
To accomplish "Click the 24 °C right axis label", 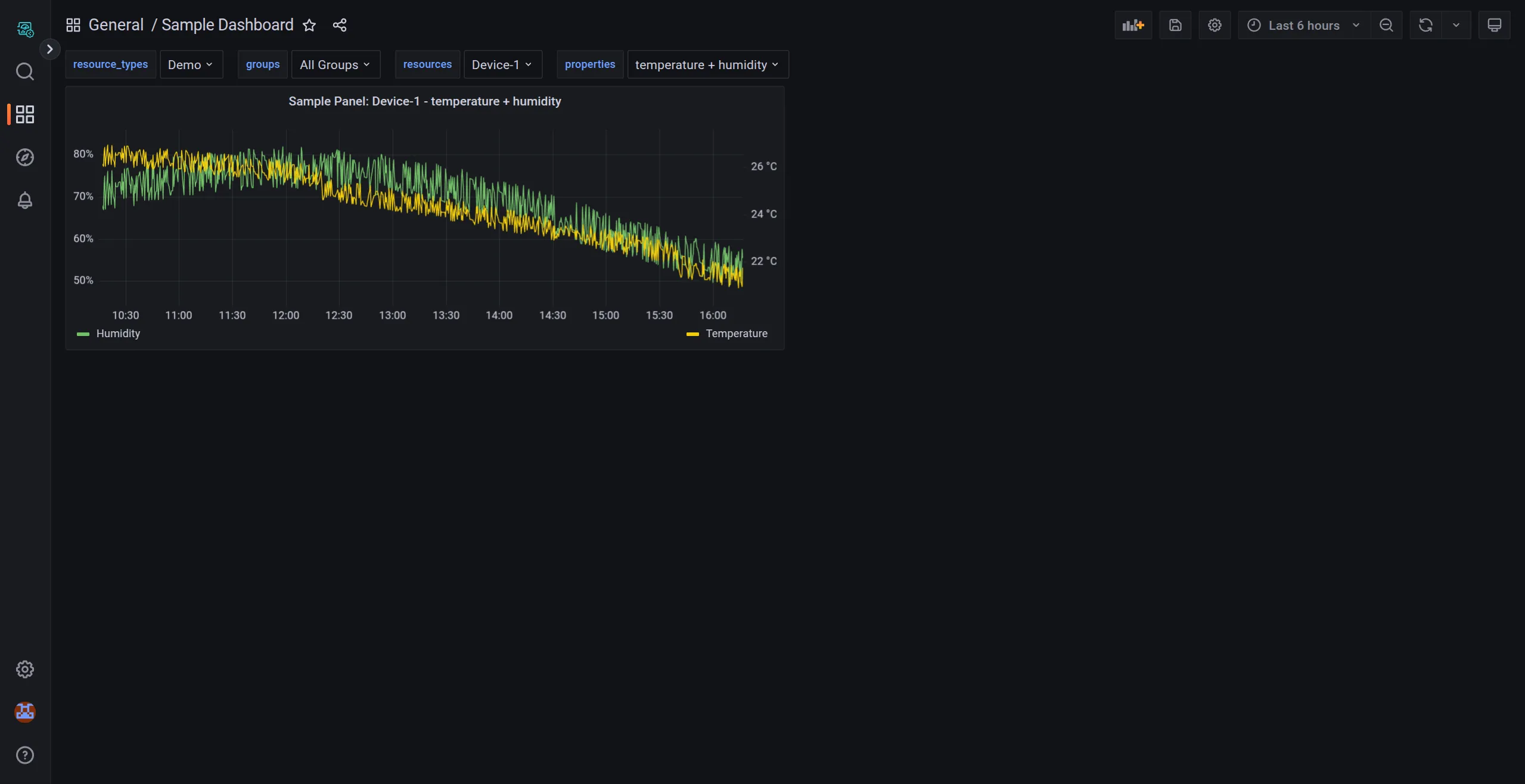I will coord(764,214).
